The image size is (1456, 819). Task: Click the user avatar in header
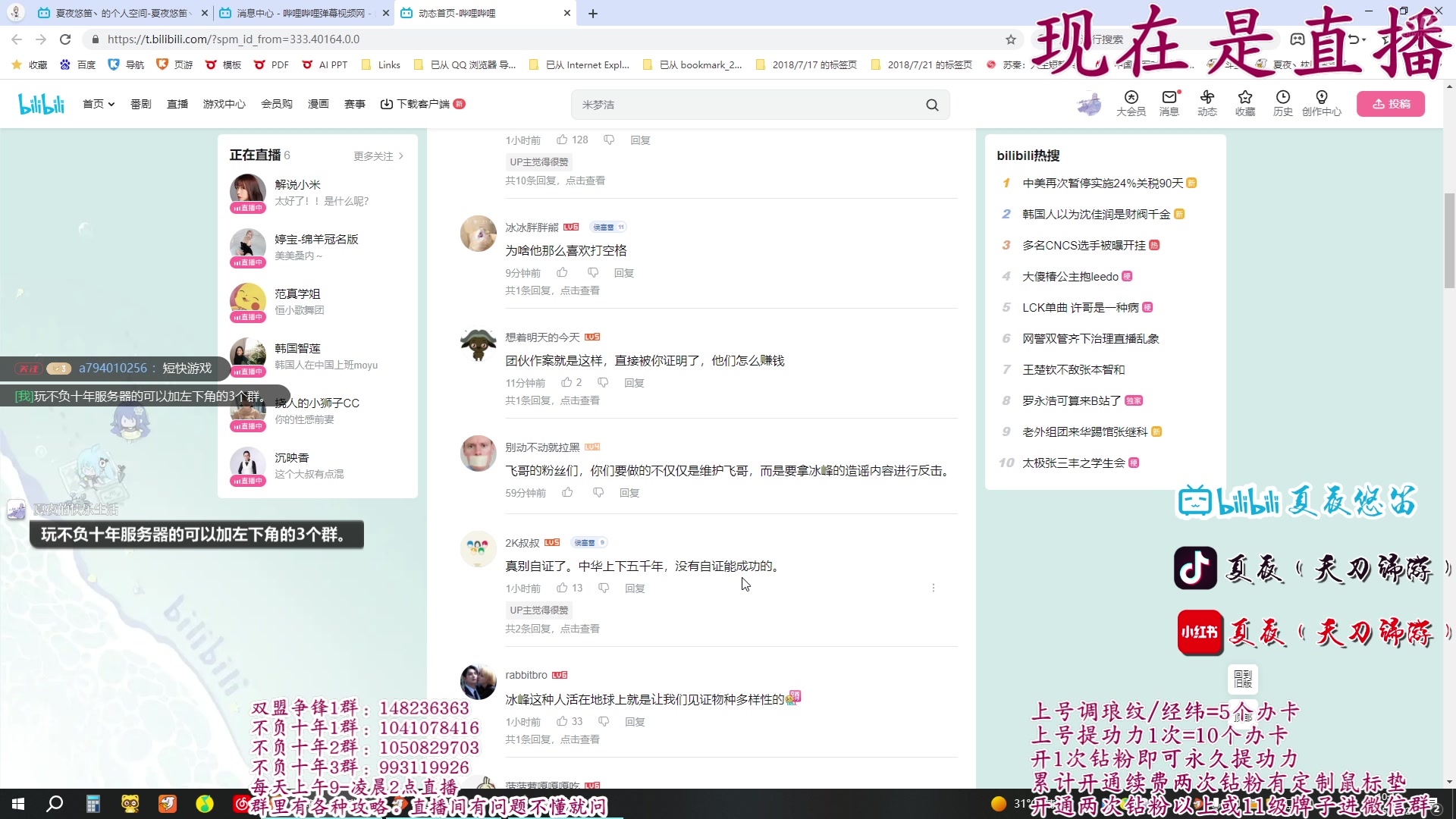pyautogui.click(x=1090, y=104)
